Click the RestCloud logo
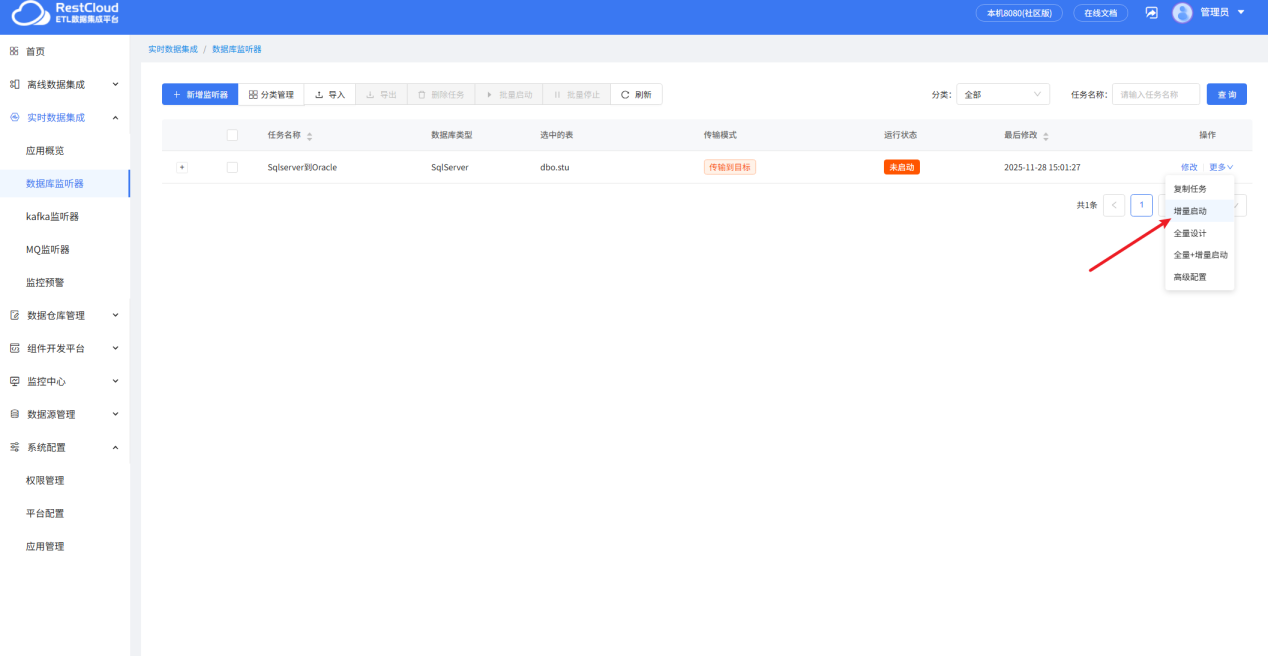Image resolution: width=1268 pixels, height=656 pixels. [x=65, y=13]
